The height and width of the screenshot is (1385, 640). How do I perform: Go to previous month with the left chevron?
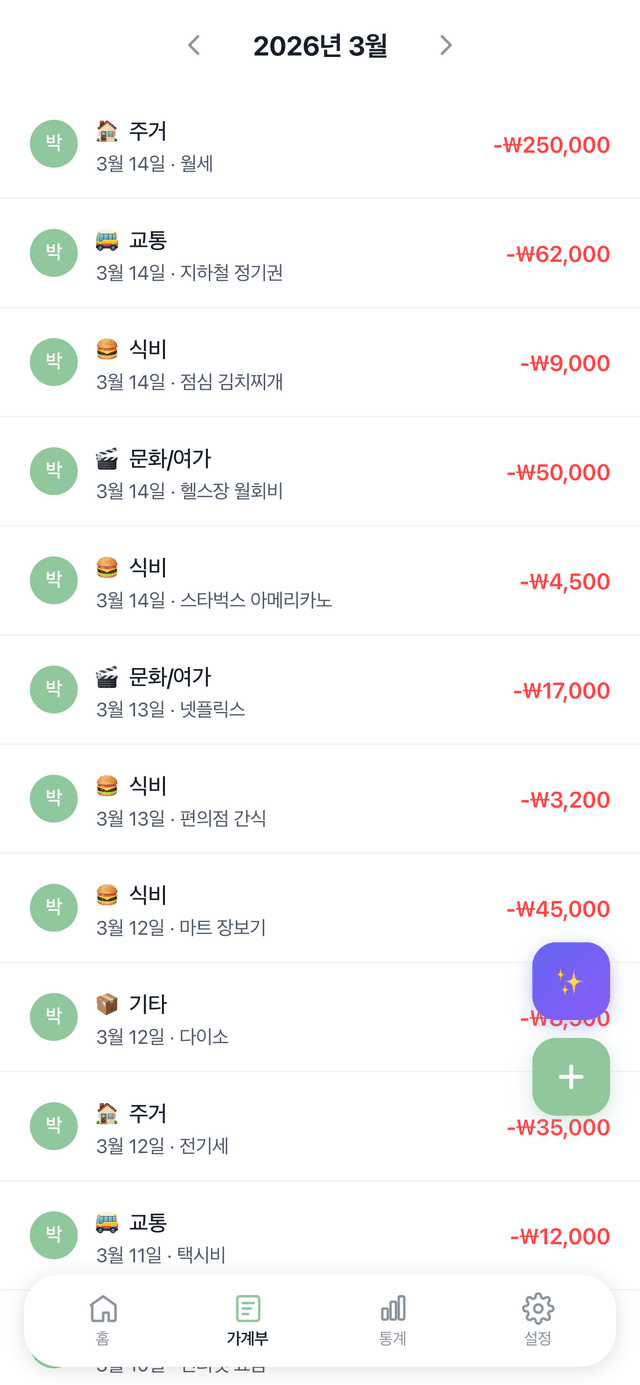coord(193,44)
